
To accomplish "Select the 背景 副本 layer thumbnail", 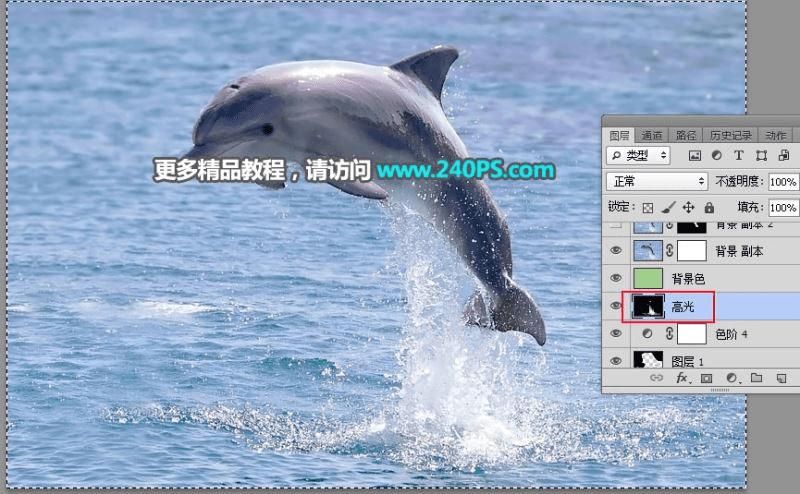I will tap(648, 251).
